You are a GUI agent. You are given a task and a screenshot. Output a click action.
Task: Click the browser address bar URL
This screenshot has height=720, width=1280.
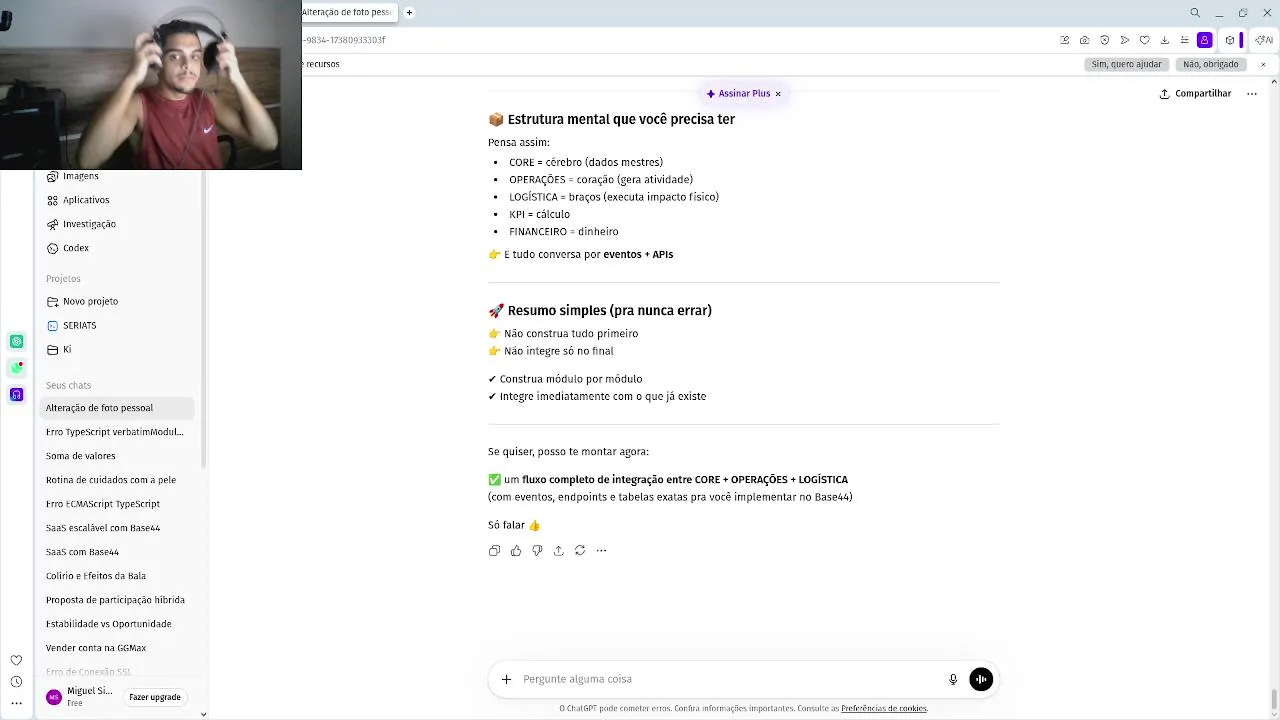point(344,40)
